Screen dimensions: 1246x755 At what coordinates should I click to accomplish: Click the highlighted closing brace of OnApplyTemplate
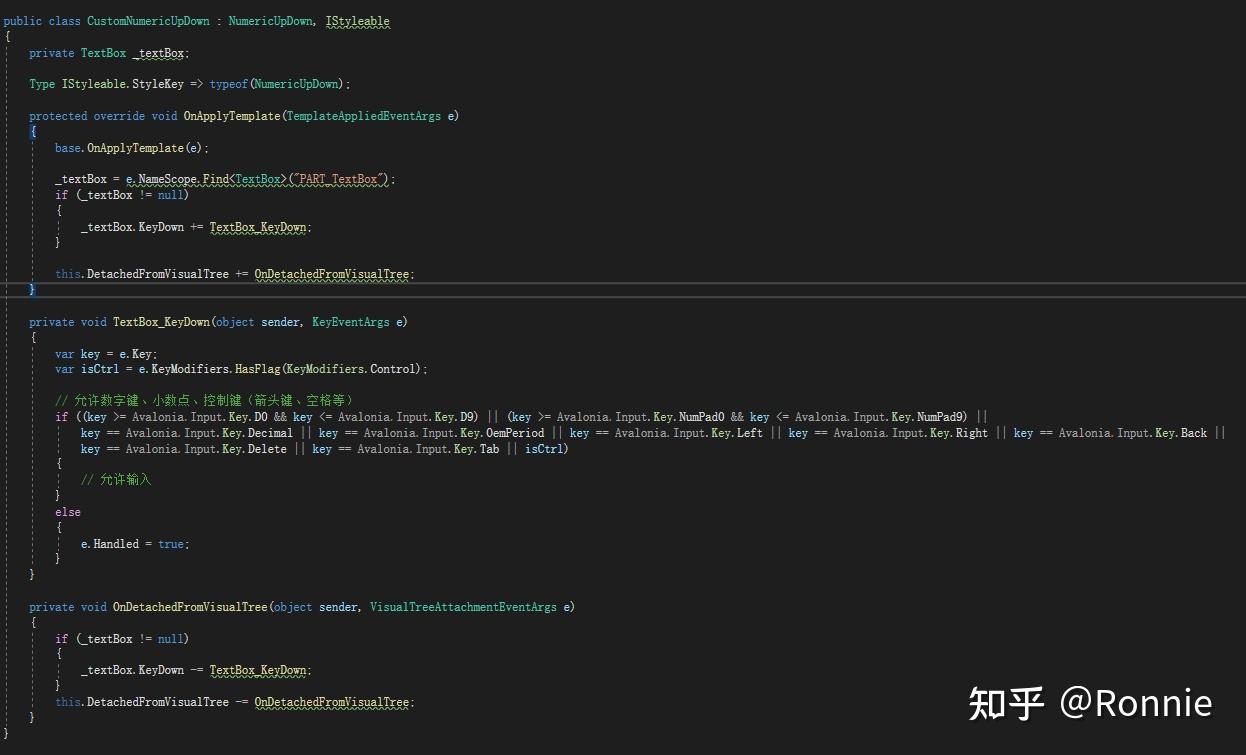(x=31, y=289)
